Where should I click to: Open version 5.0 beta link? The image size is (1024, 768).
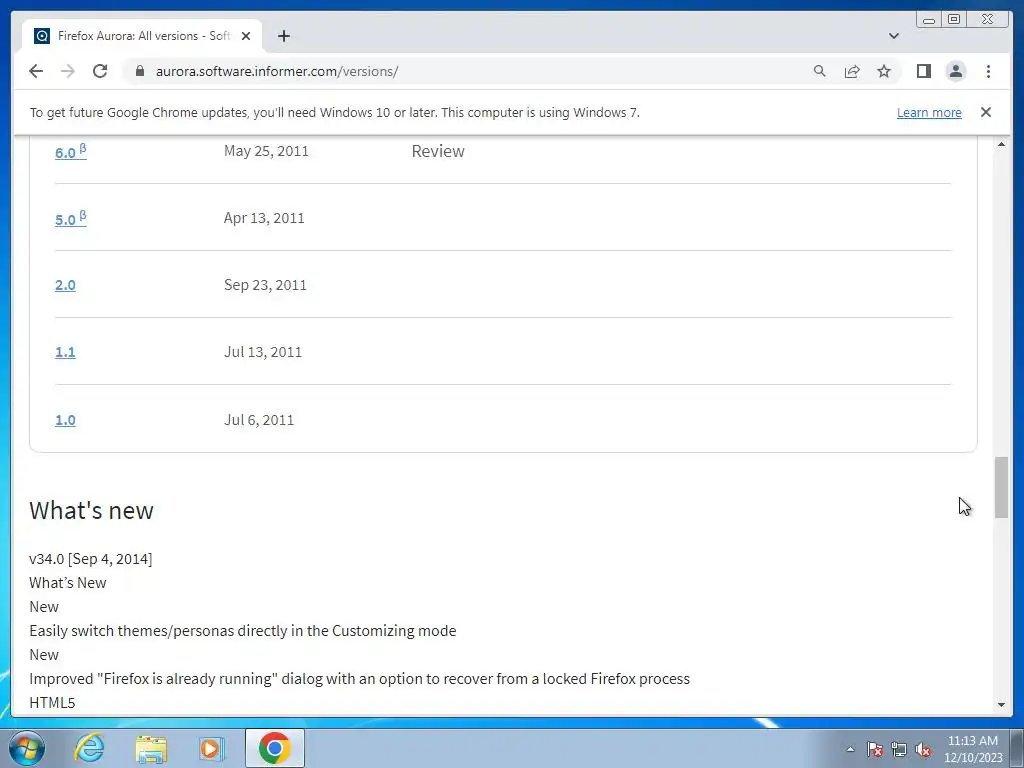[x=71, y=218]
